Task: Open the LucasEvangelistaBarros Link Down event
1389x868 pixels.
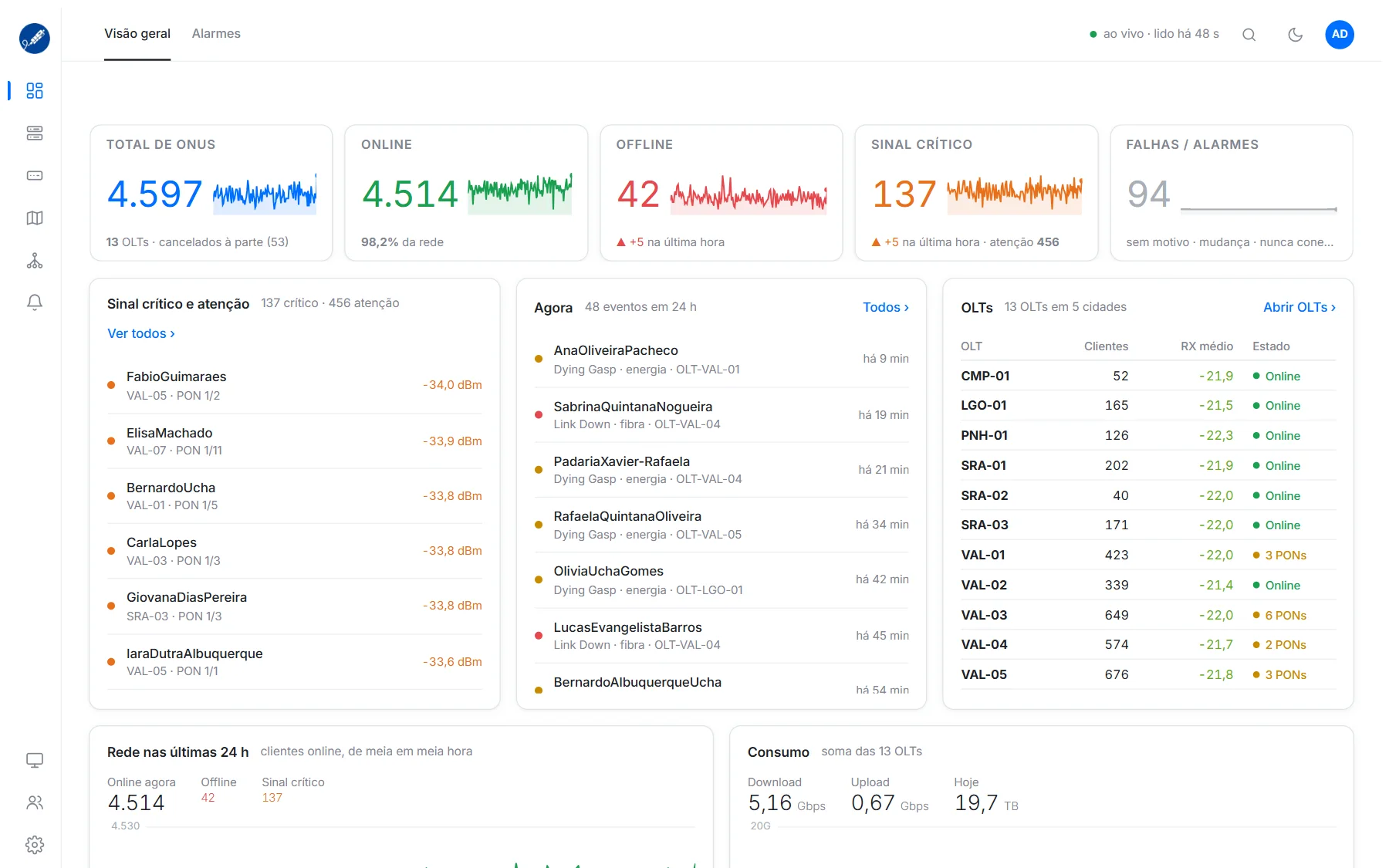Action: pos(722,635)
